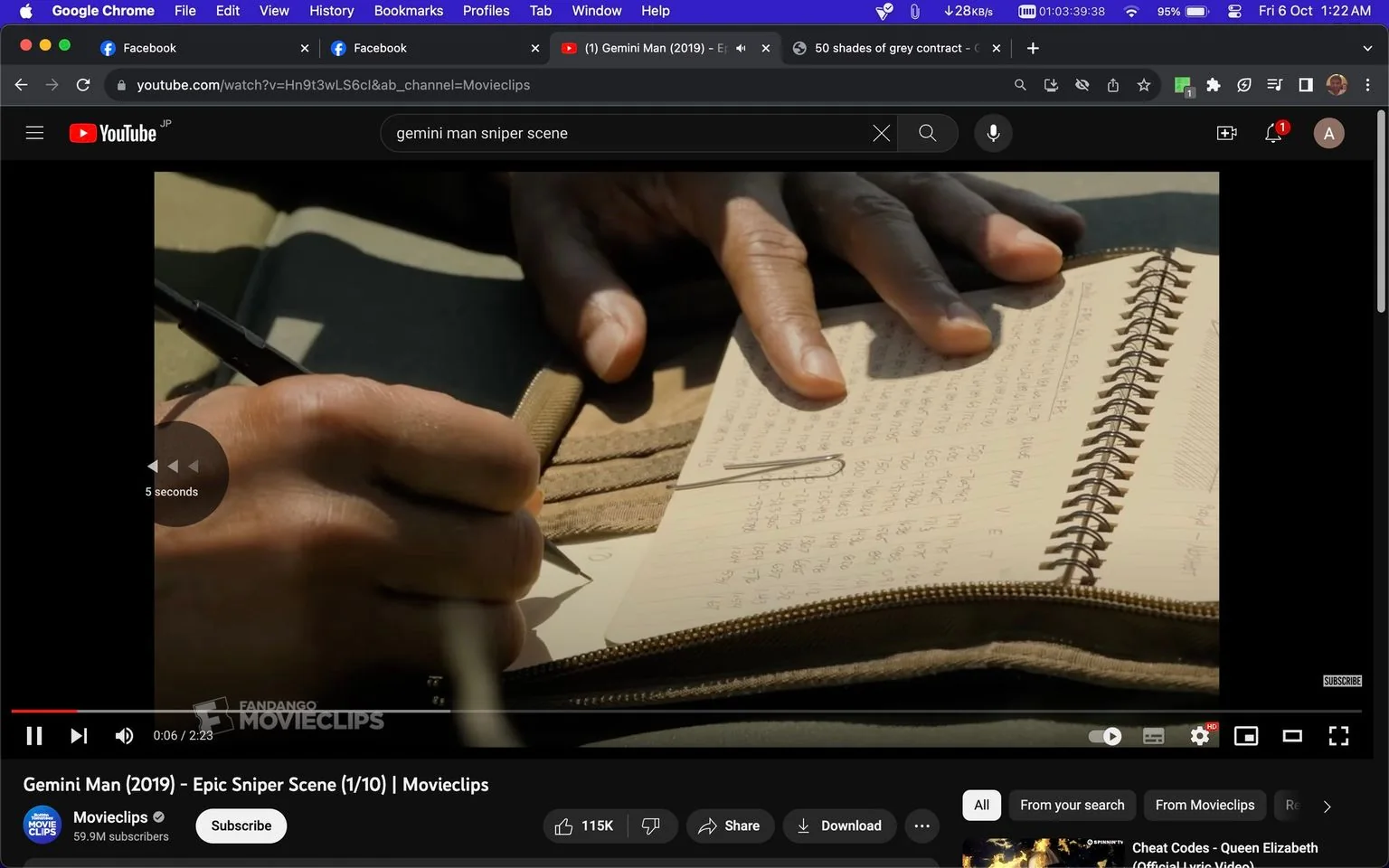
Task: Toggle autoplay switch in player
Action: pyautogui.click(x=1104, y=736)
